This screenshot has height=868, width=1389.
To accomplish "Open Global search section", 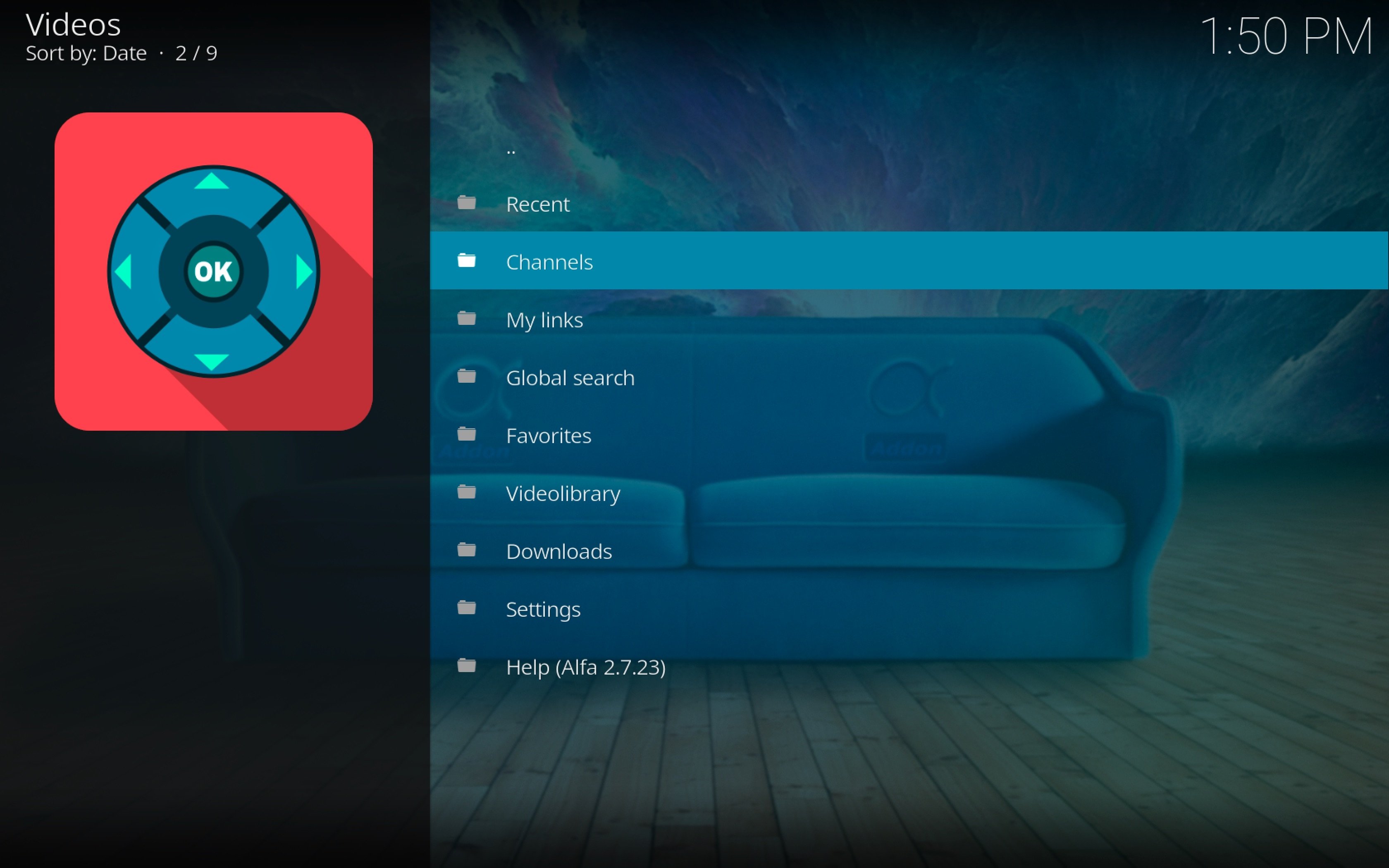I will coord(569,377).
